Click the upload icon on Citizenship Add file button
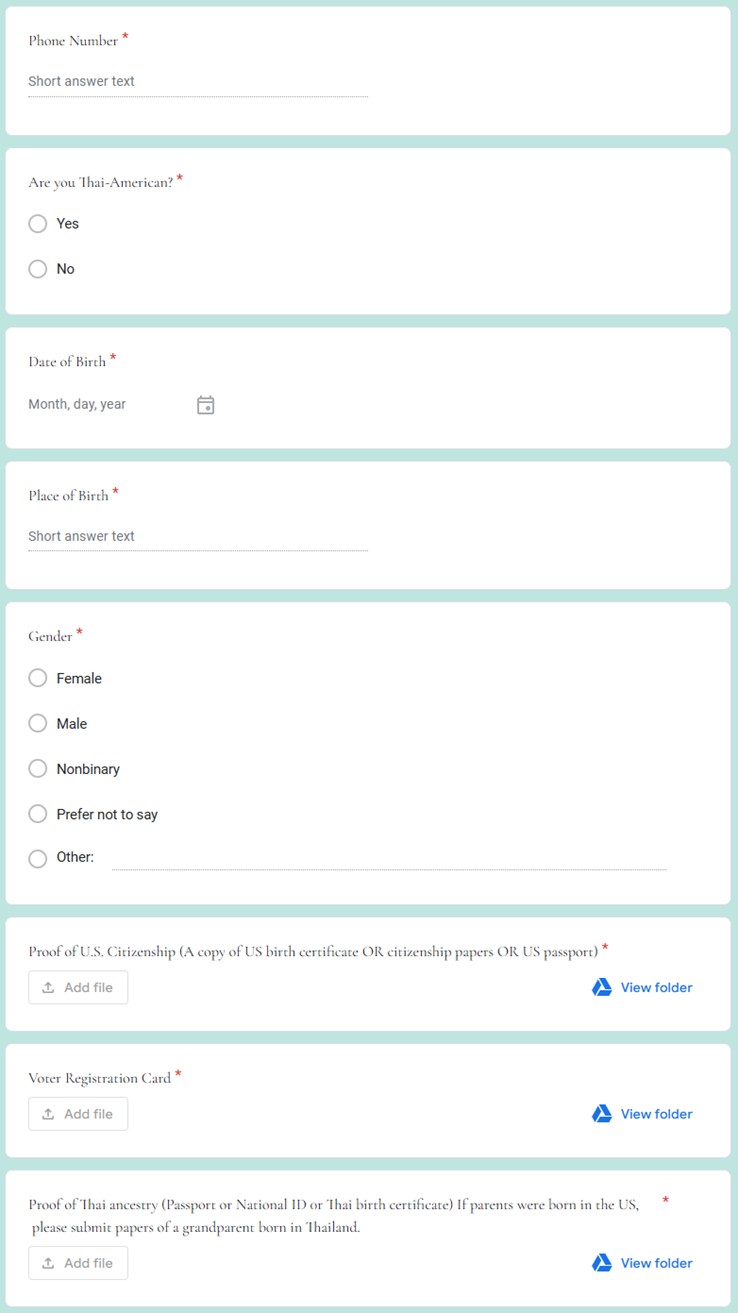Screen dimensions: 738x1313 (x=46, y=986)
